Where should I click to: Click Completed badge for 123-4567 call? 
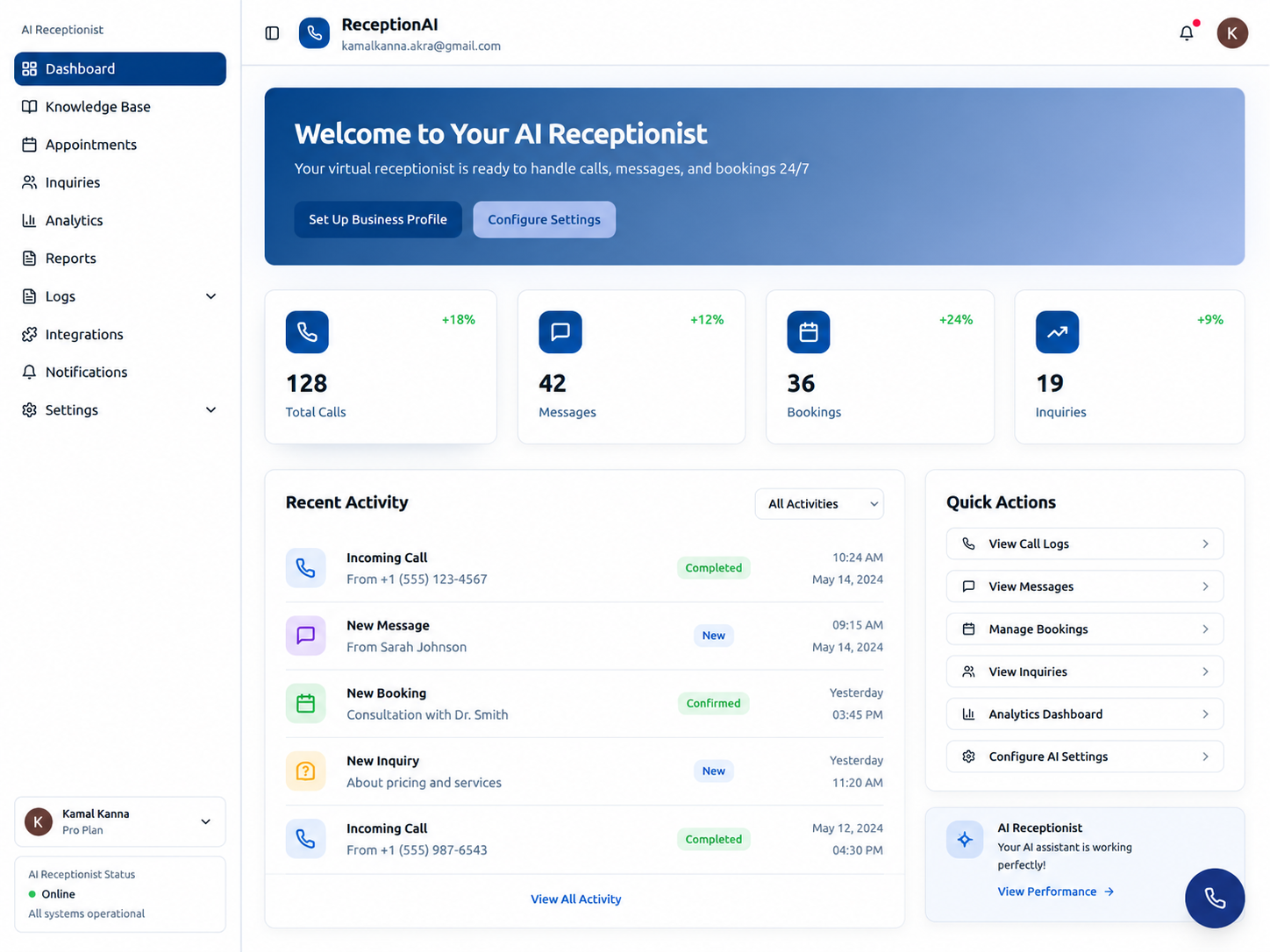click(714, 568)
